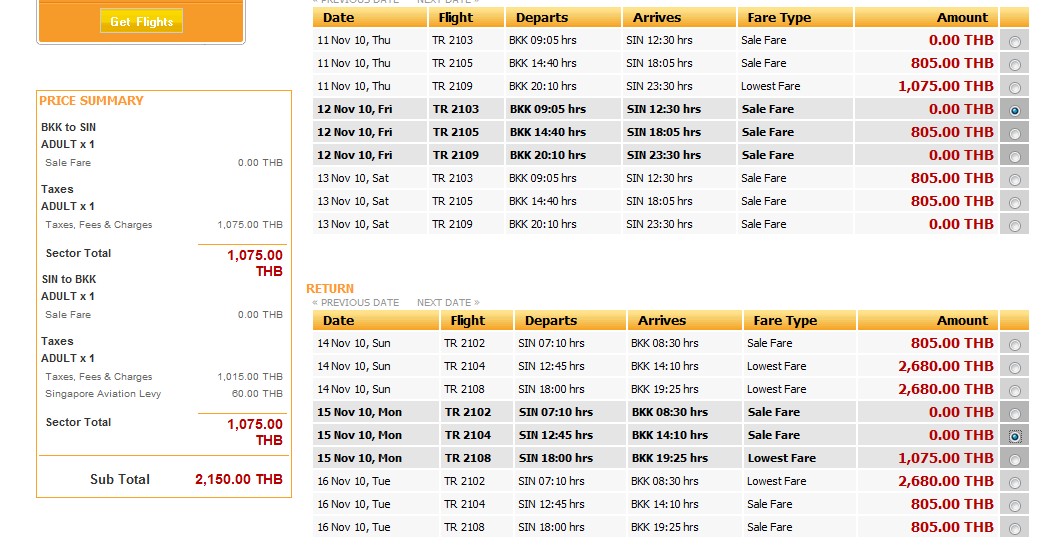Screen dimensions: 1042x552
Task: Choose 15 Nov TR 2108 return radio
Action: coord(1015,459)
